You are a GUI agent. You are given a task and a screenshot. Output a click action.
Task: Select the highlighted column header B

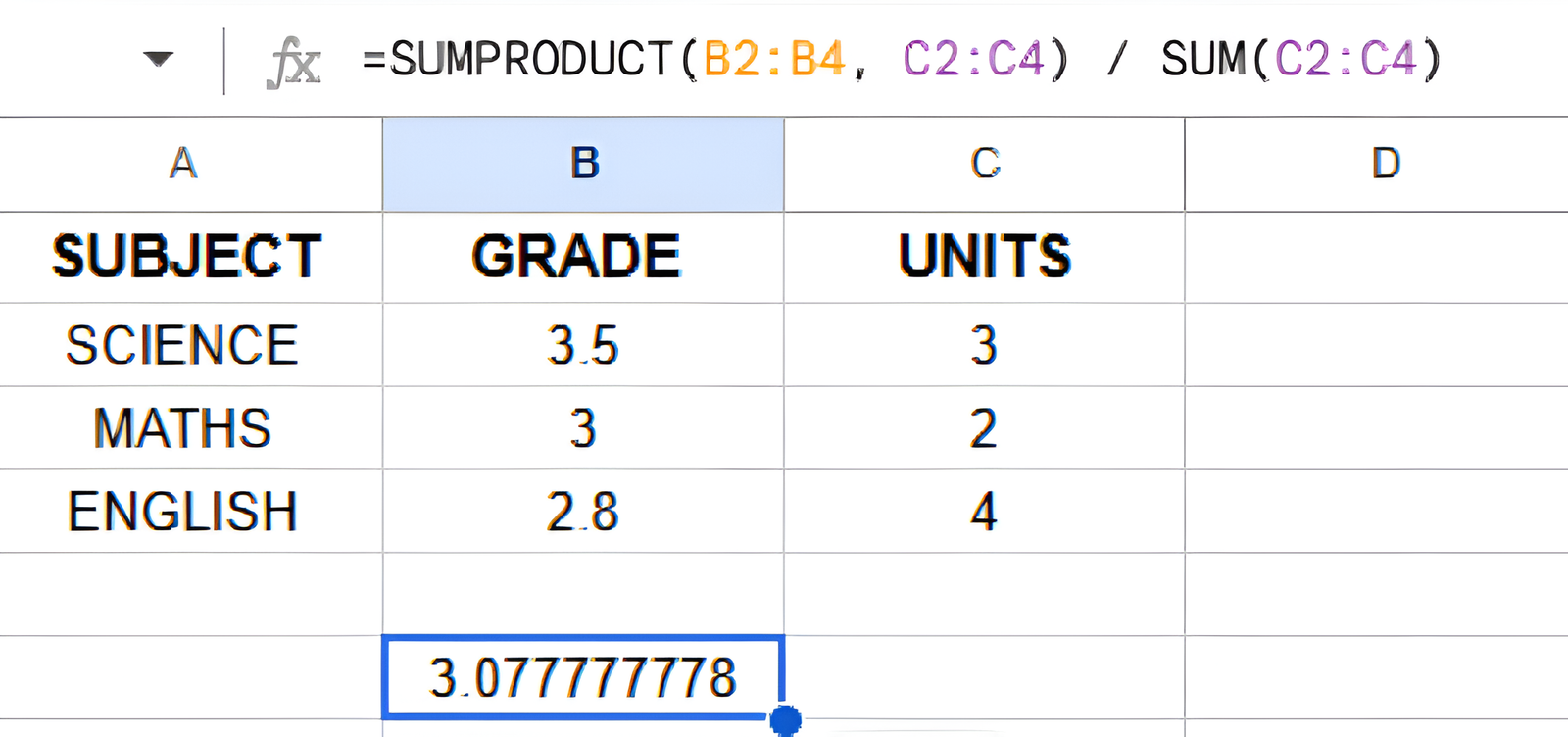pos(583,164)
